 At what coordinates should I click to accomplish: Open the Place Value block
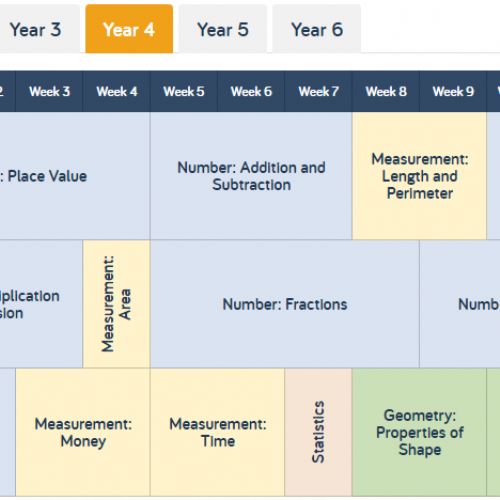(x=75, y=176)
